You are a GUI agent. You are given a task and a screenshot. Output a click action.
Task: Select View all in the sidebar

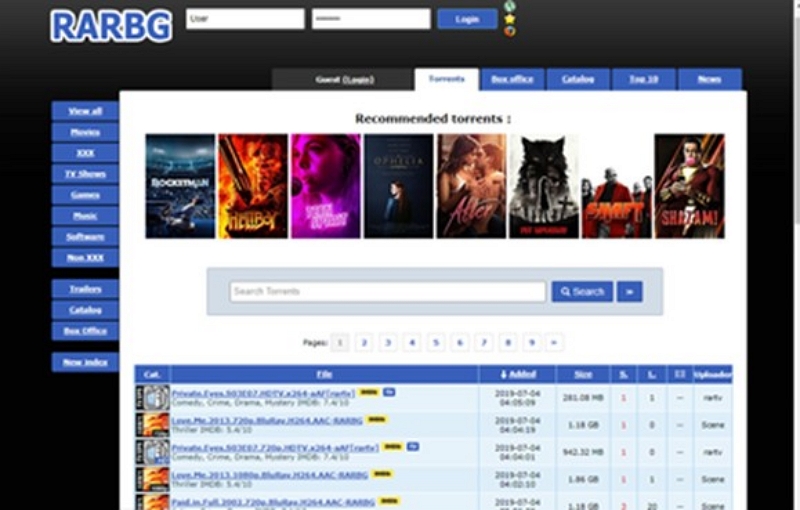point(85,111)
